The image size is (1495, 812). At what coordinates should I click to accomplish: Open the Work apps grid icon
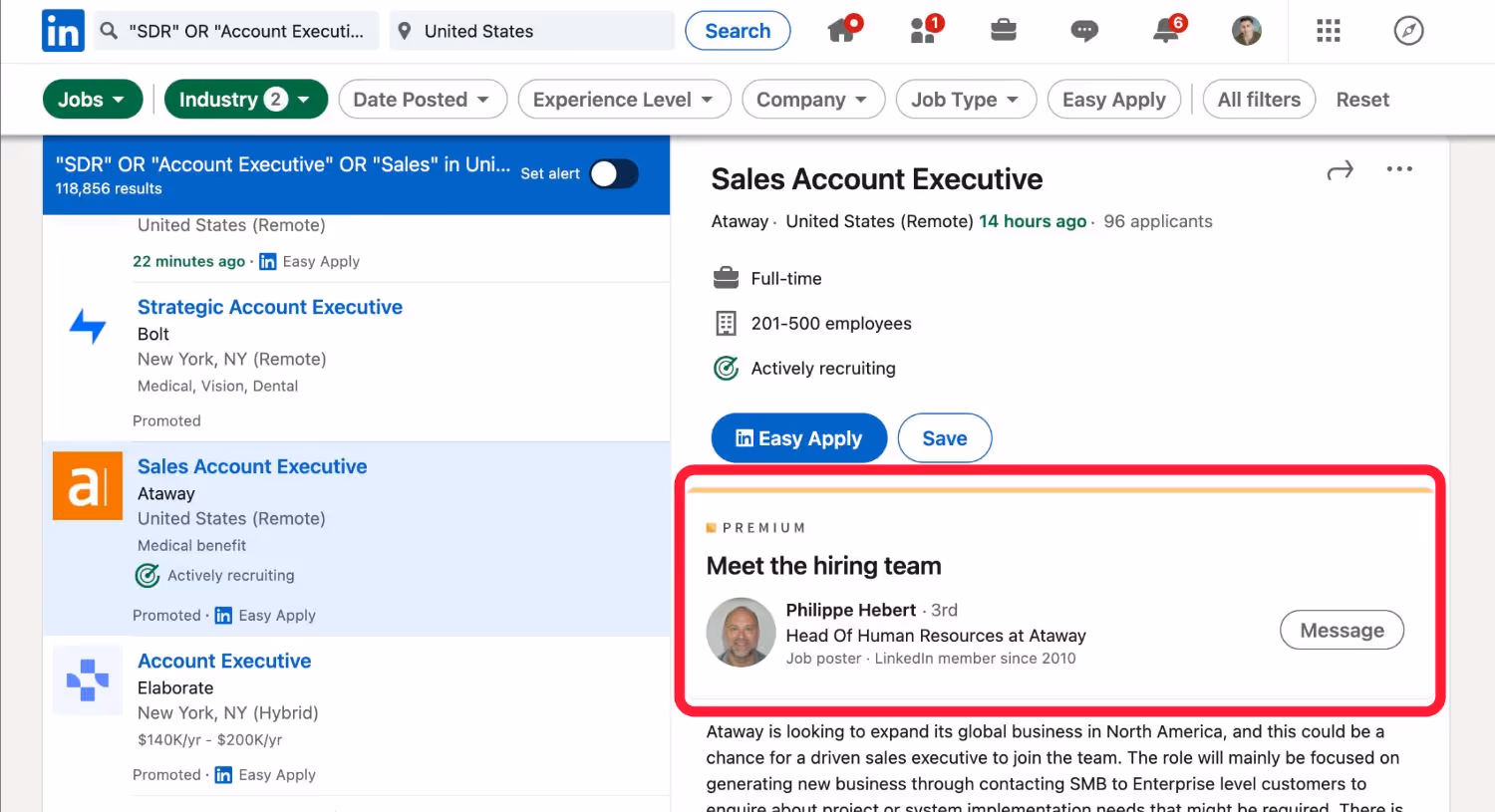[x=1328, y=31]
